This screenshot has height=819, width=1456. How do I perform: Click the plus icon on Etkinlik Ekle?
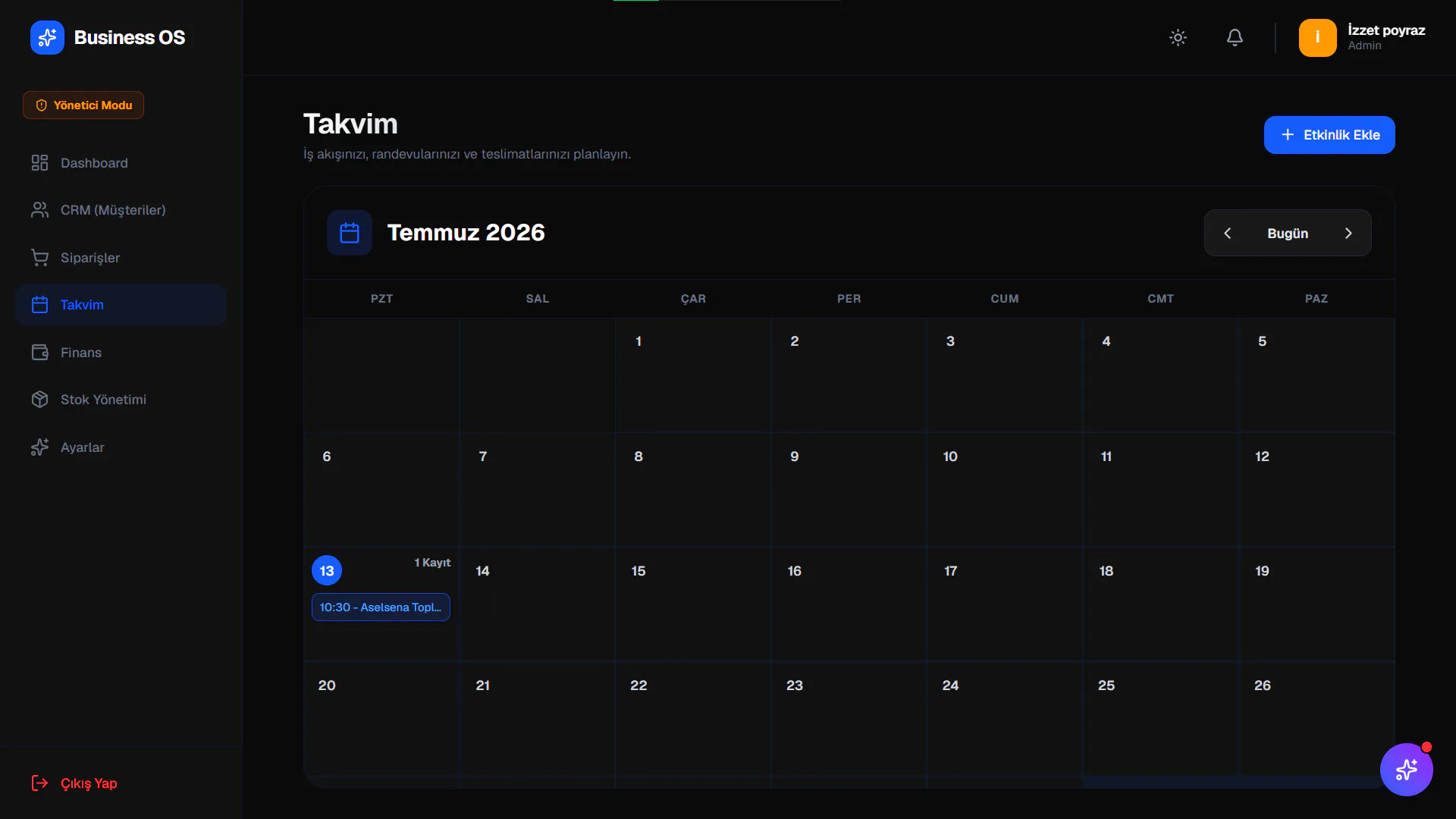pos(1288,135)
